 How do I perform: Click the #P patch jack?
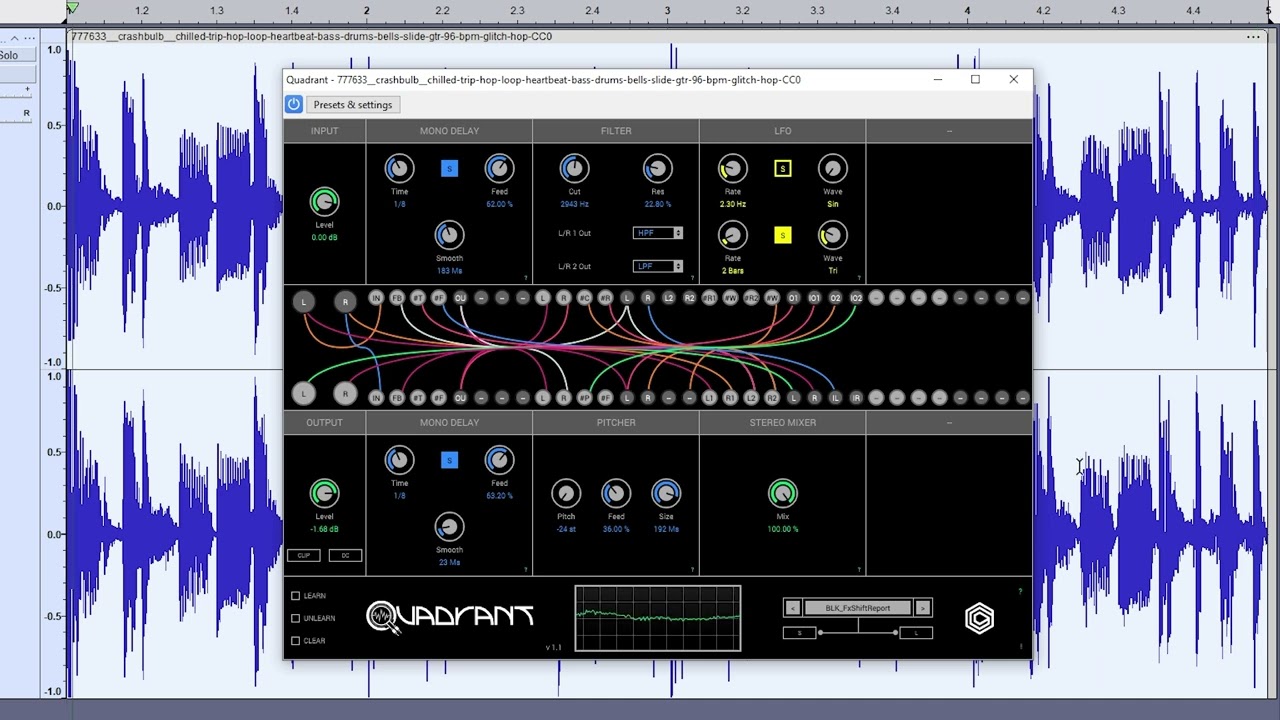585,397
